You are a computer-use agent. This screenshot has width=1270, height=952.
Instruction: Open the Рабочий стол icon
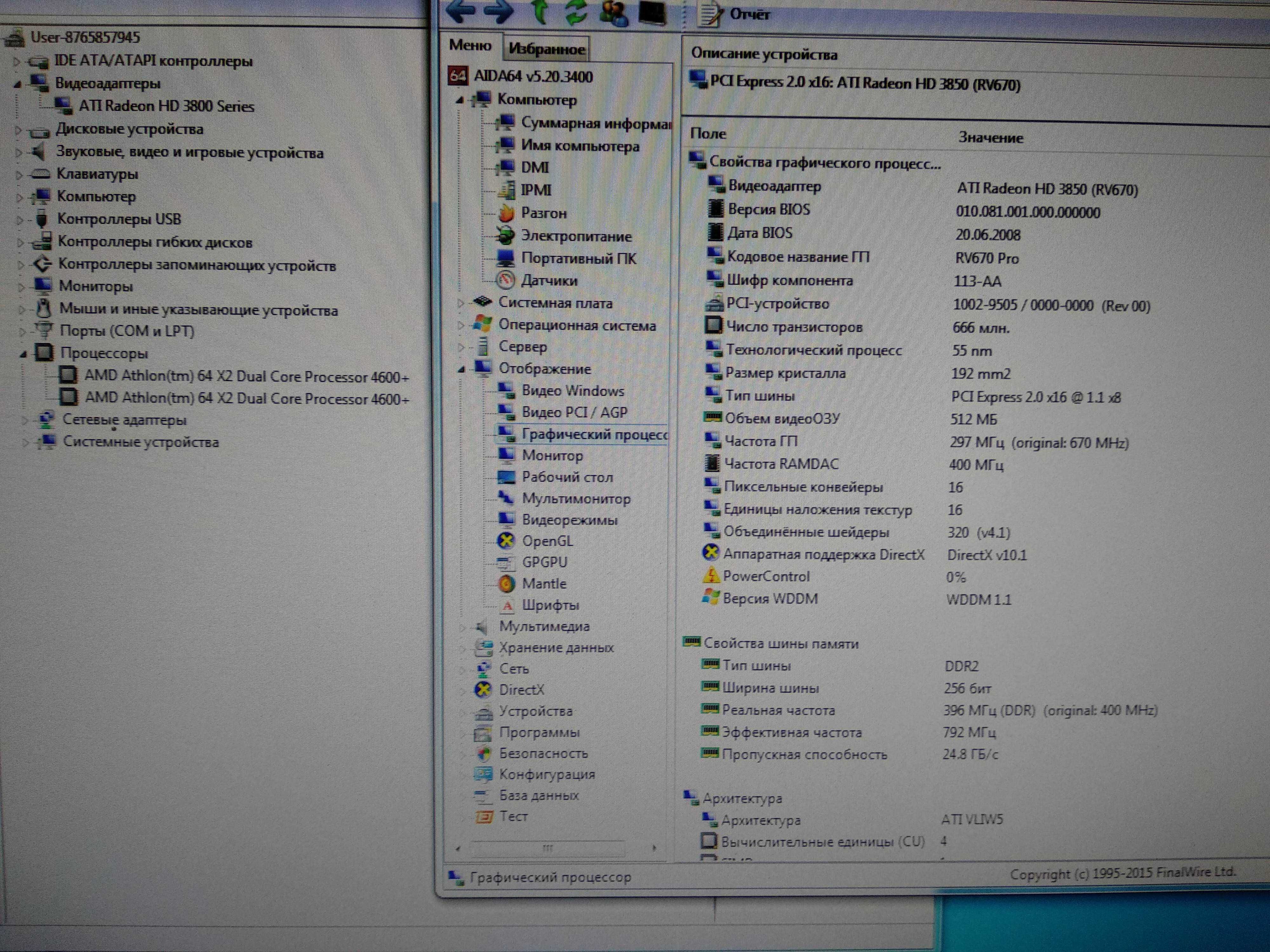[506, 477]
